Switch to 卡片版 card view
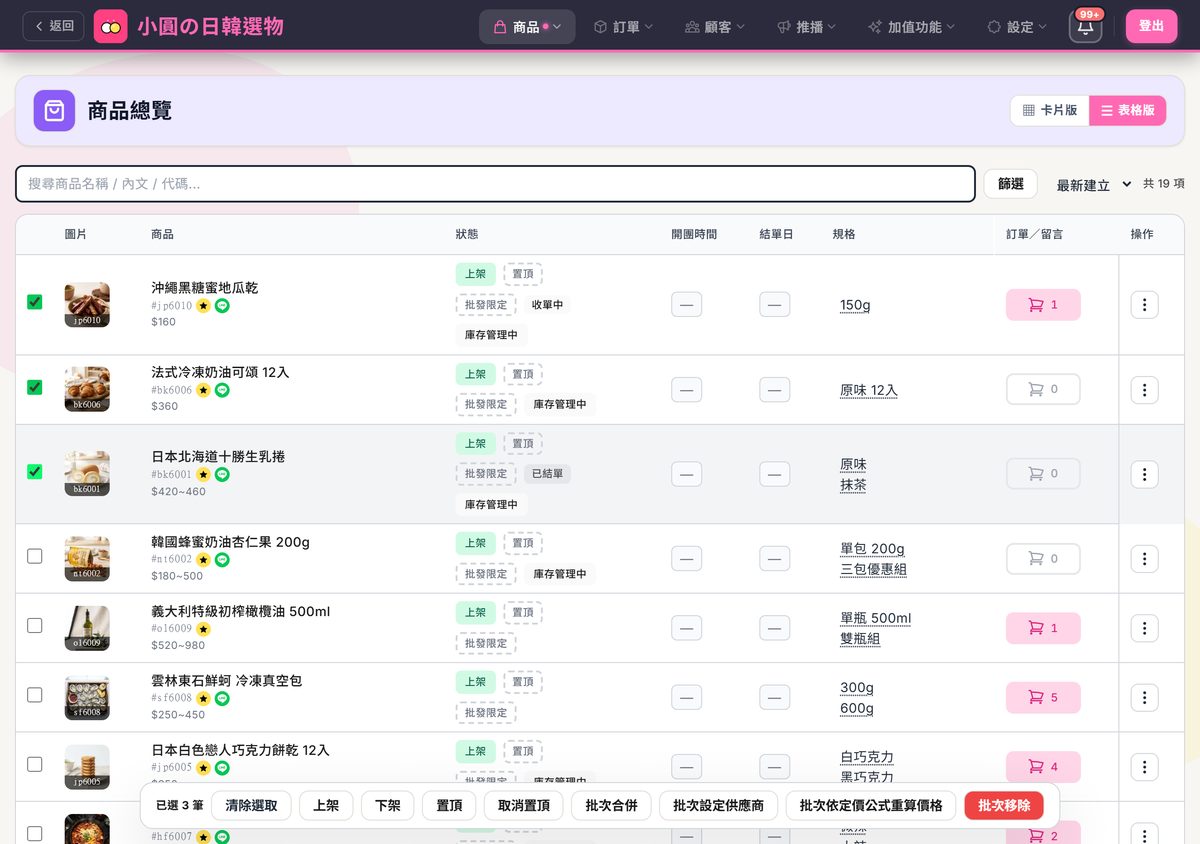The height and width of the screenshot is (844, 1200). 1049,111
